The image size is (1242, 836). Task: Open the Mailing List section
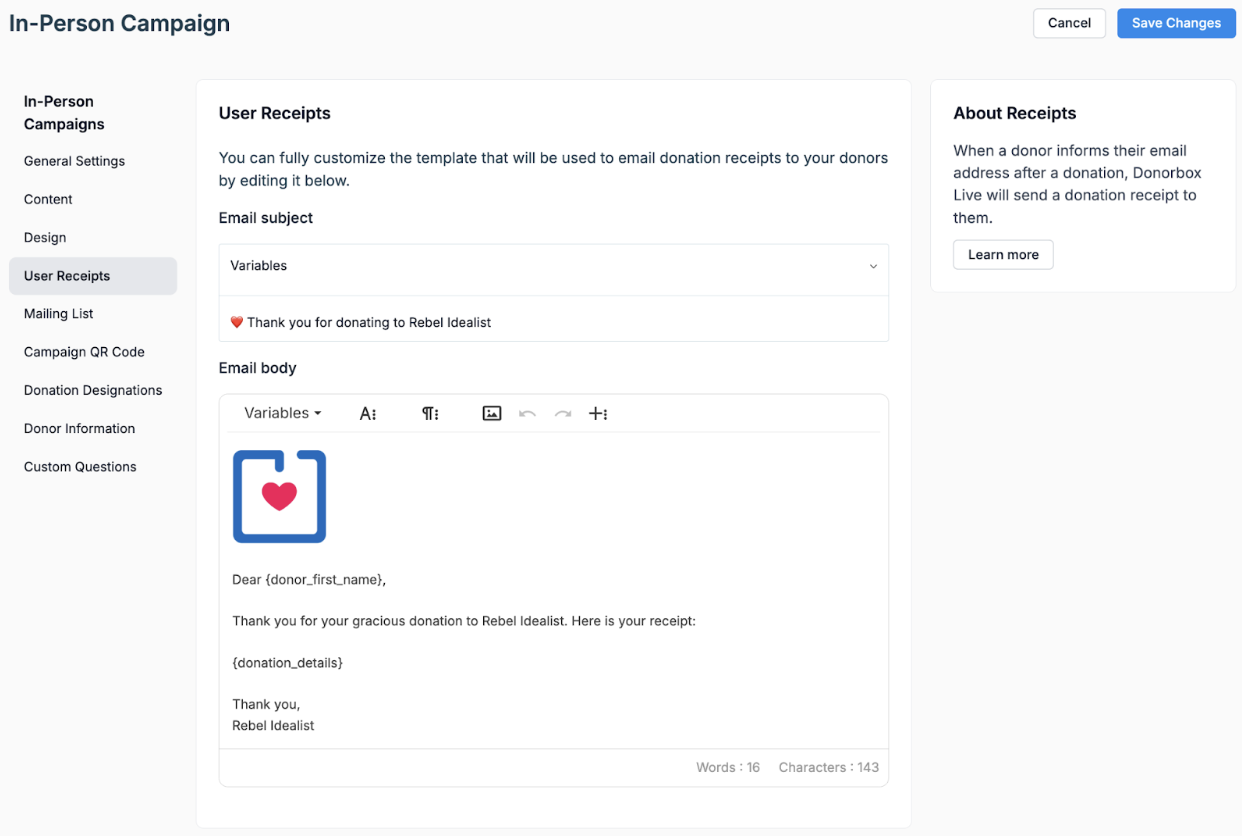point(59,314)
